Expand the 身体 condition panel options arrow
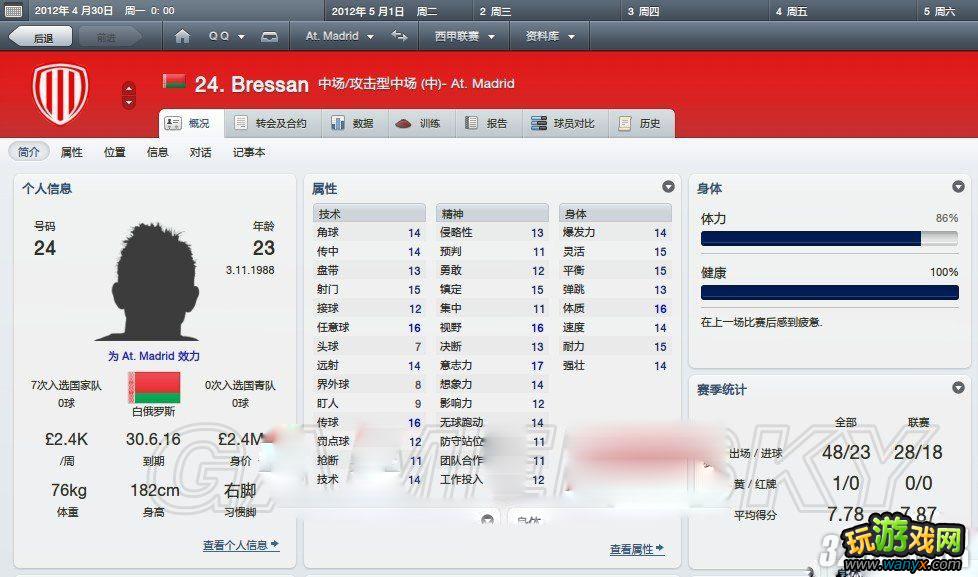 958,187
